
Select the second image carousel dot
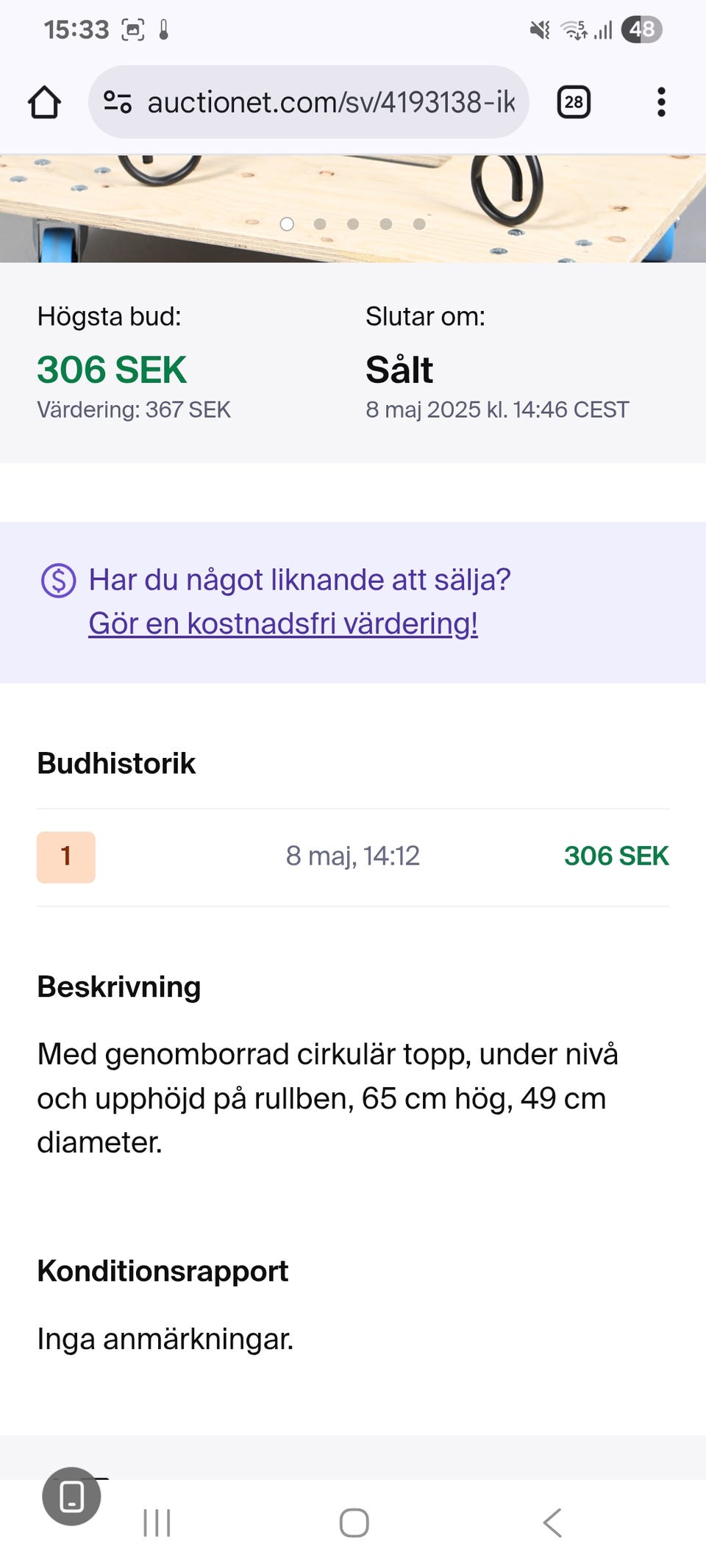pos(320,224)
